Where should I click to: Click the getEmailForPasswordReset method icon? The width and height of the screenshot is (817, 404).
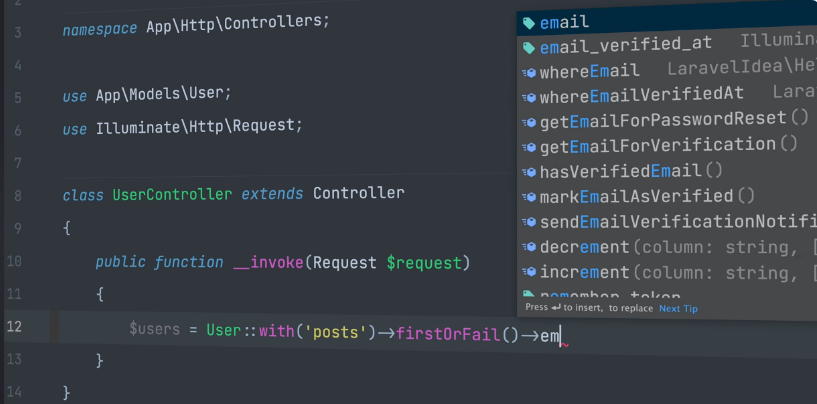pos(529,123)
